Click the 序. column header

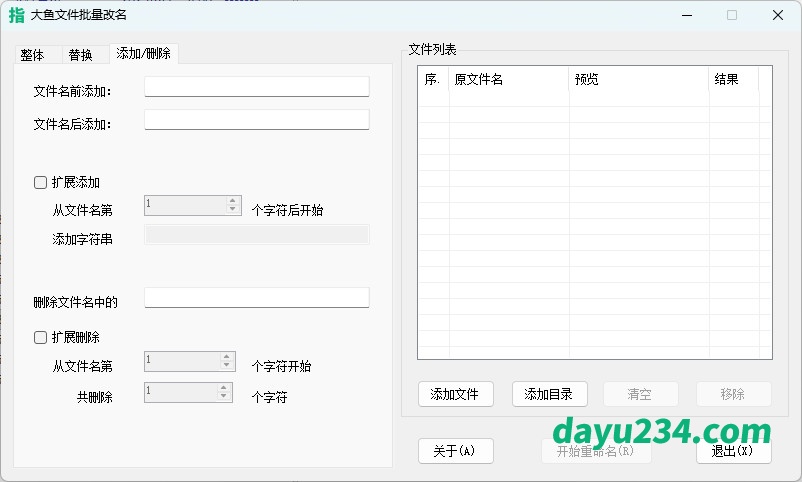coord(432,80)
